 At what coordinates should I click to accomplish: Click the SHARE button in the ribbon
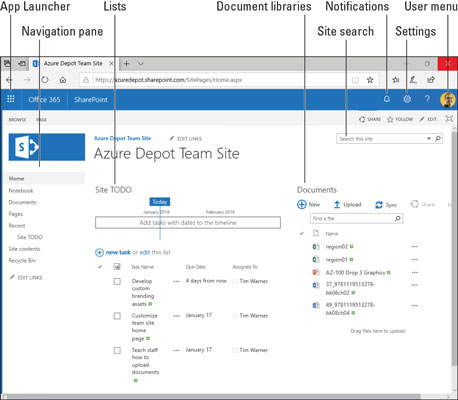pos(370,119)
